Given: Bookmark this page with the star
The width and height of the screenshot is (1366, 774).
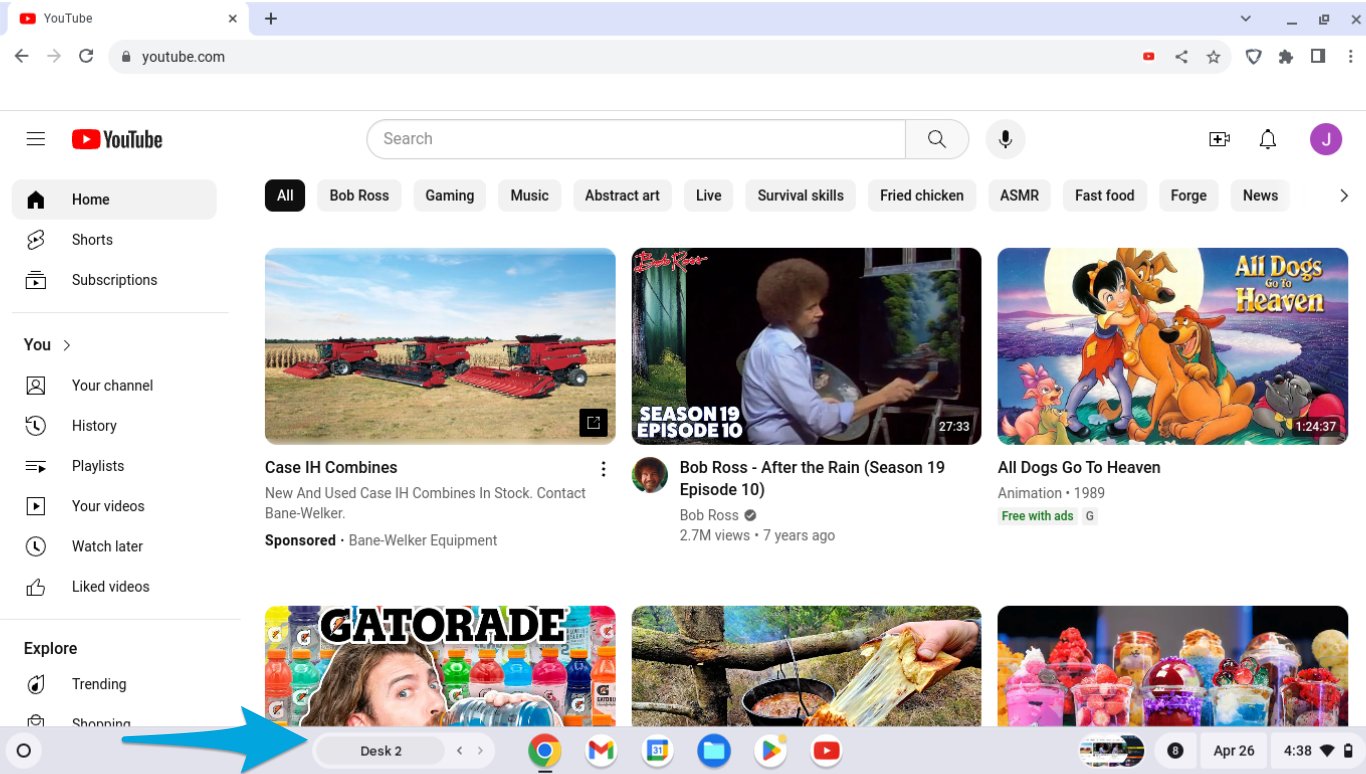Looking at the screenshot, I should point(1213,57).
